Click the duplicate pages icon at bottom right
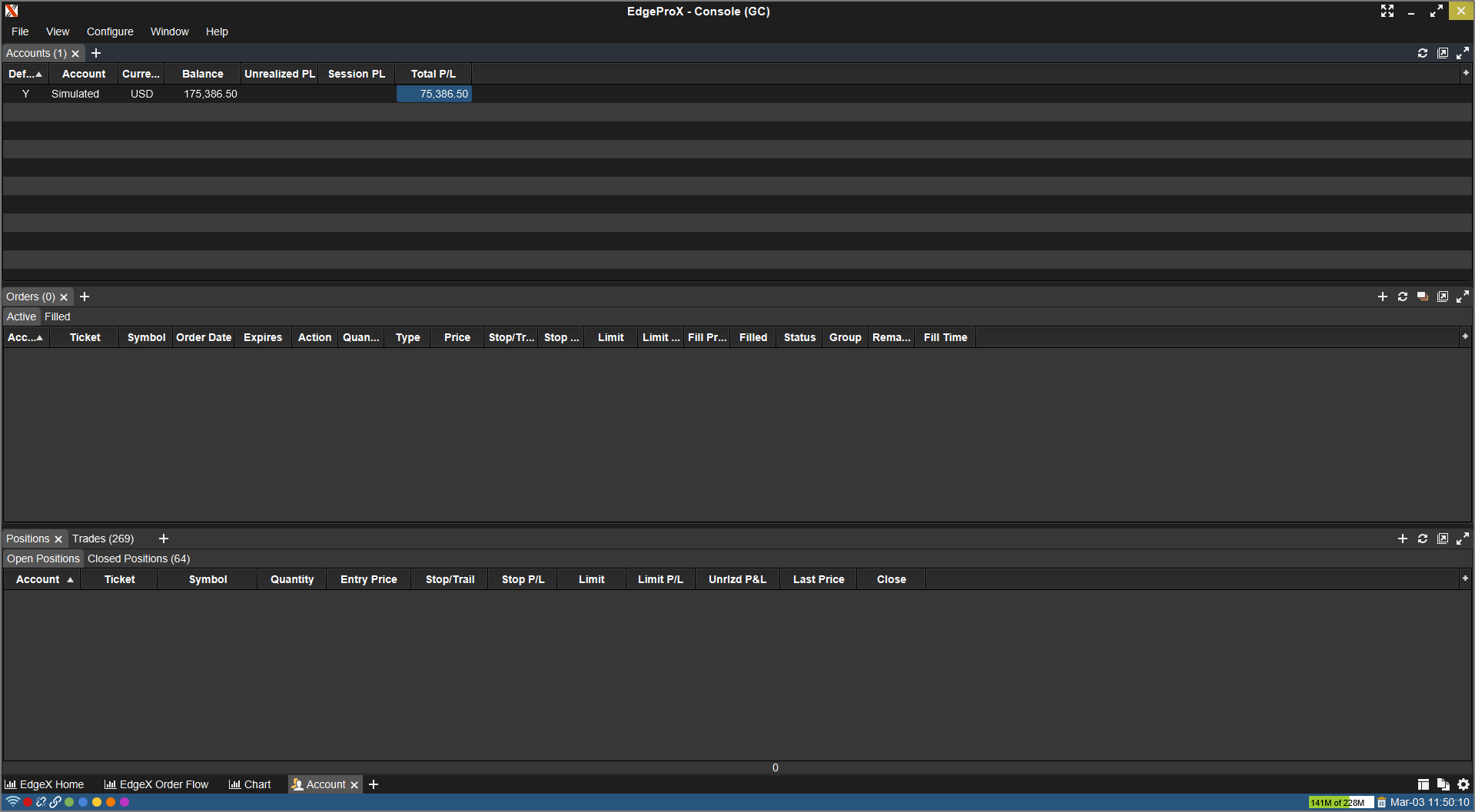This screenshot has width=1475, height=812. (x=1443, y=784)
